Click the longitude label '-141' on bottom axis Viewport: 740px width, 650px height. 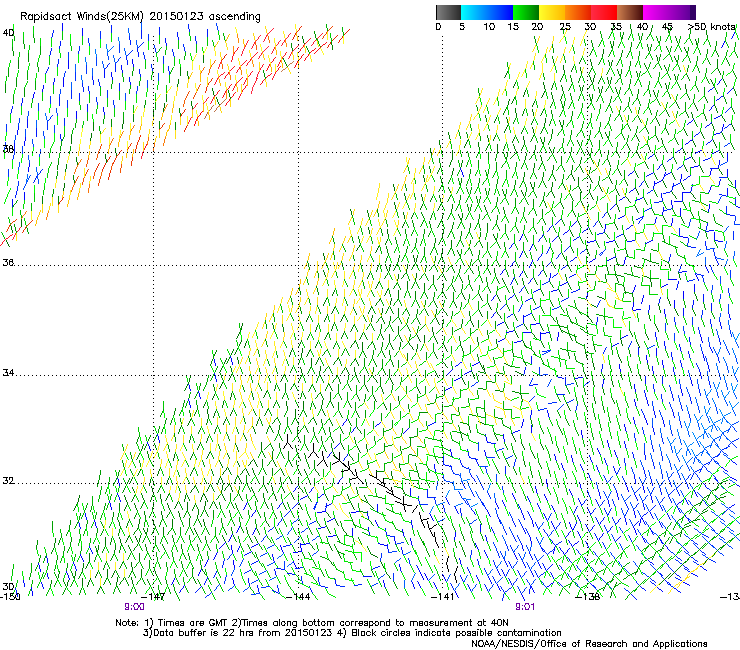[443, 597]
